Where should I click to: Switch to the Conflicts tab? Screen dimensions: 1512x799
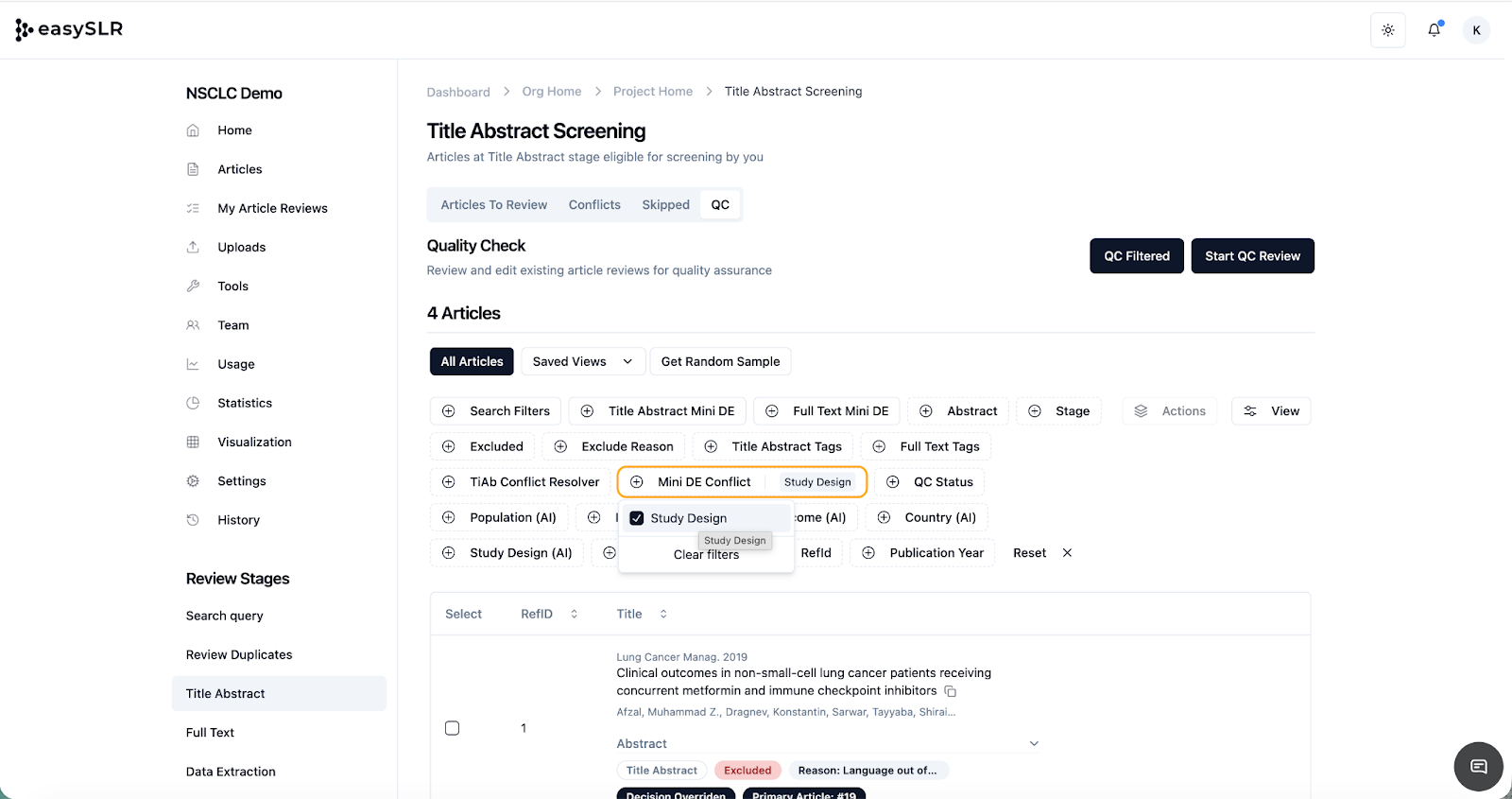594,205
